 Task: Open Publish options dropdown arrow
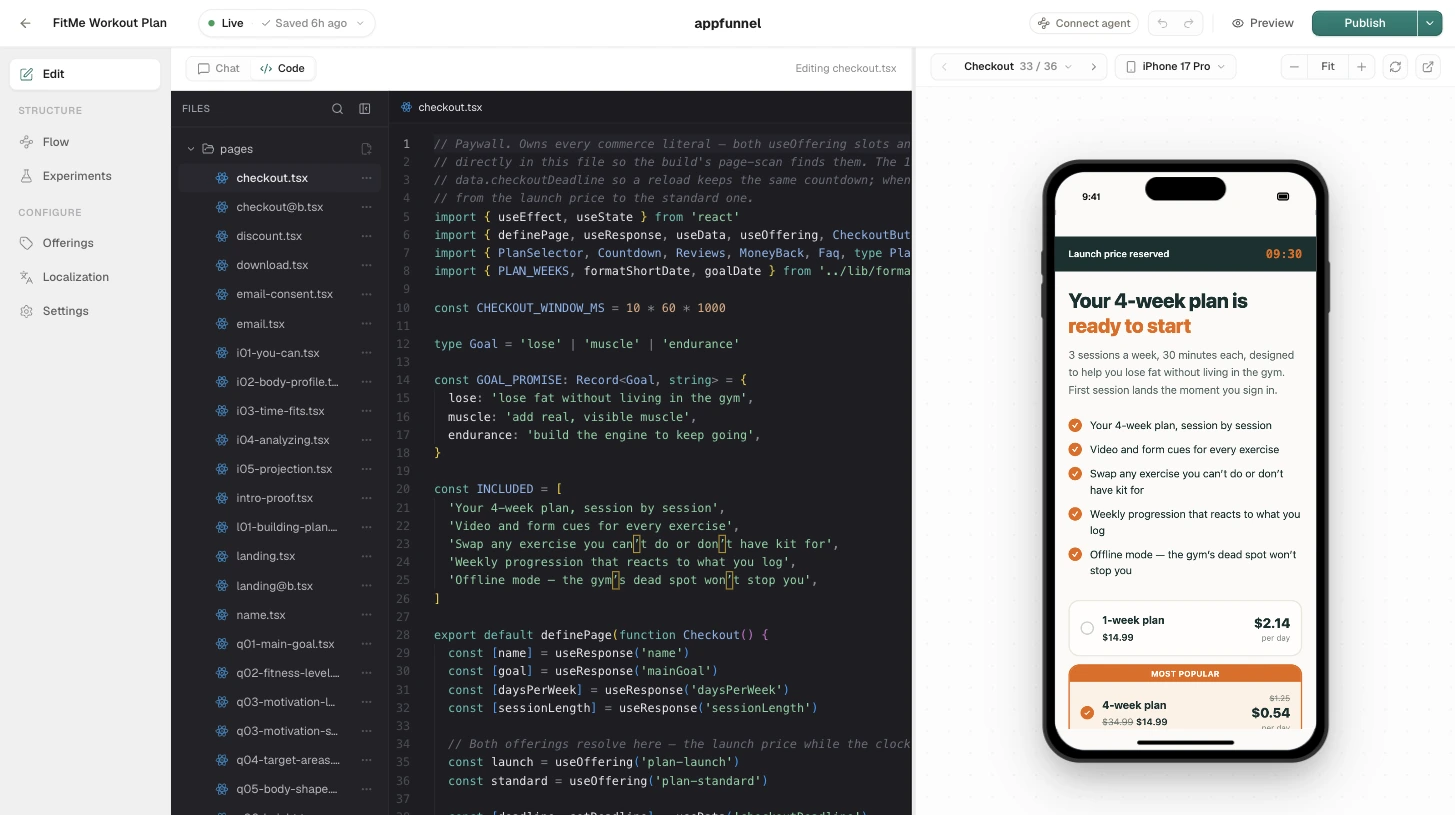coord(1430,23)
